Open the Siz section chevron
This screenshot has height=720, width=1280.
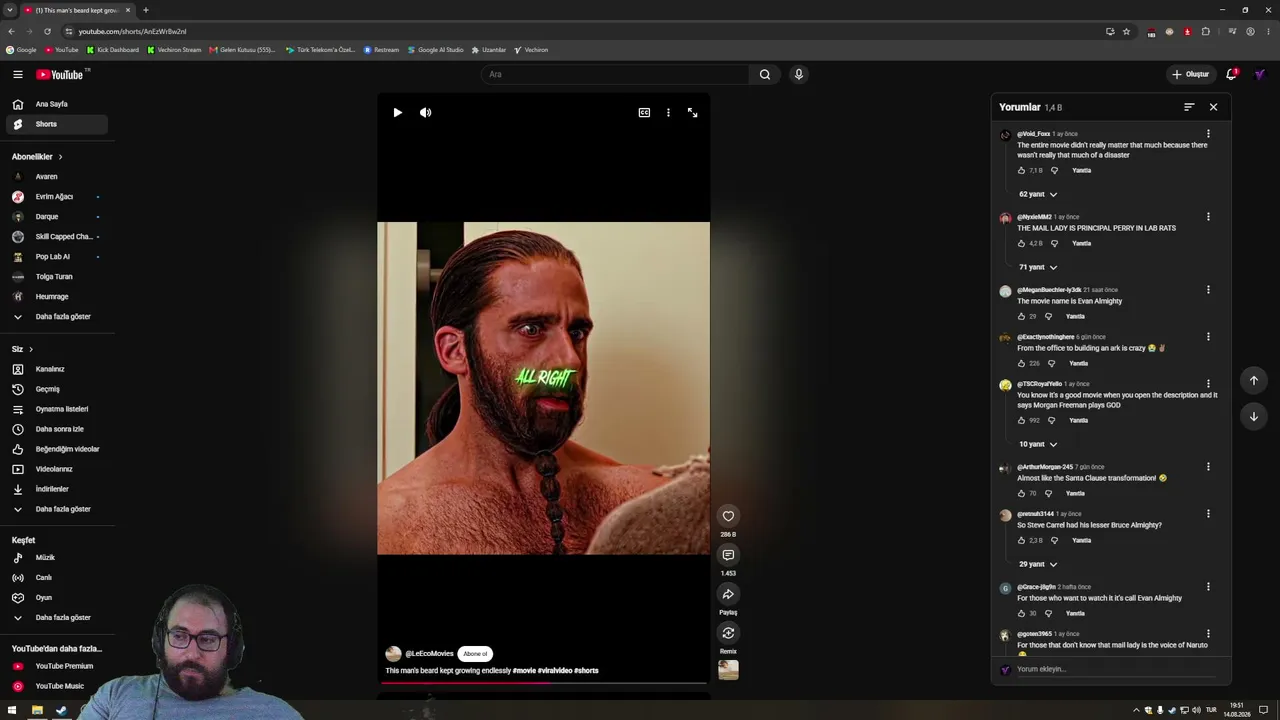(31, 349)
